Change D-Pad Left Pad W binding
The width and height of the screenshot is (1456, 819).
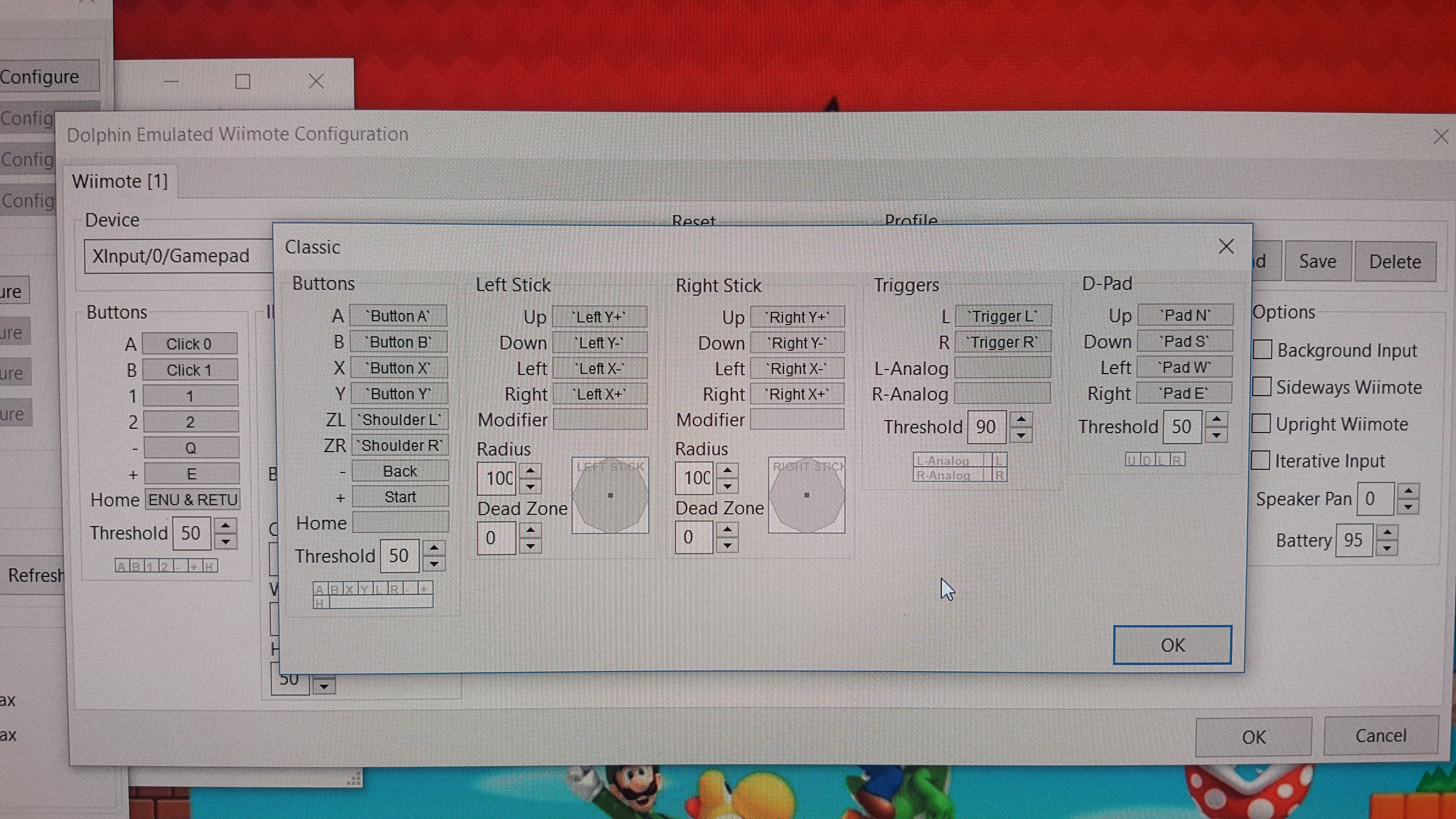[1185, 367]
